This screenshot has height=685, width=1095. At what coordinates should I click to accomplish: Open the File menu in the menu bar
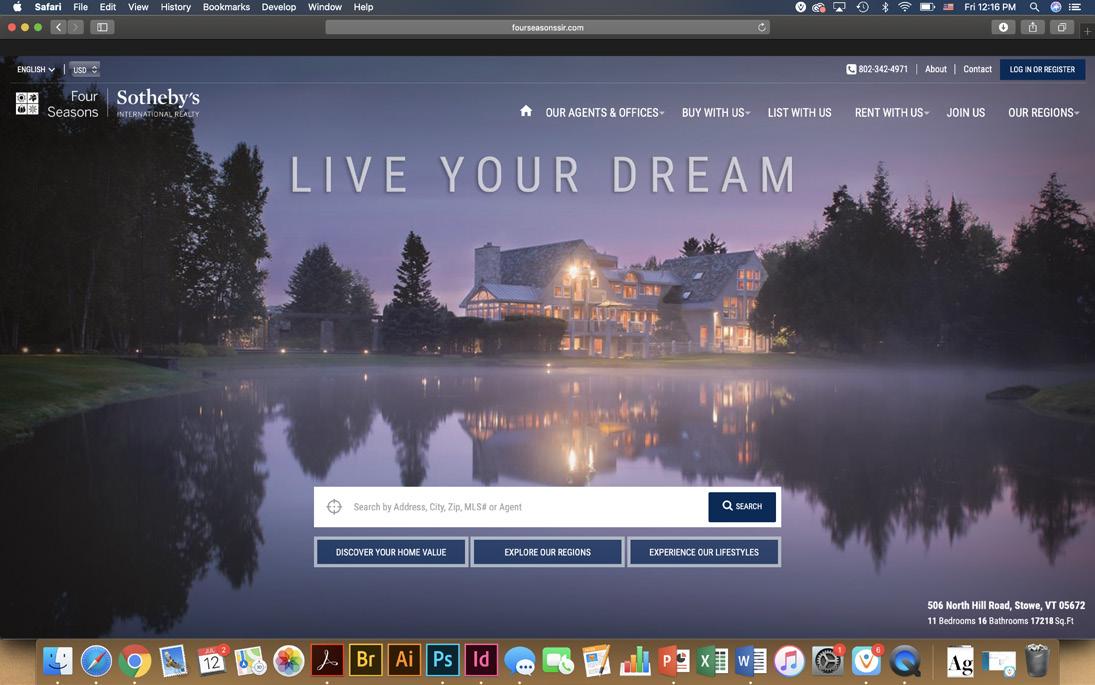(80, 7)
